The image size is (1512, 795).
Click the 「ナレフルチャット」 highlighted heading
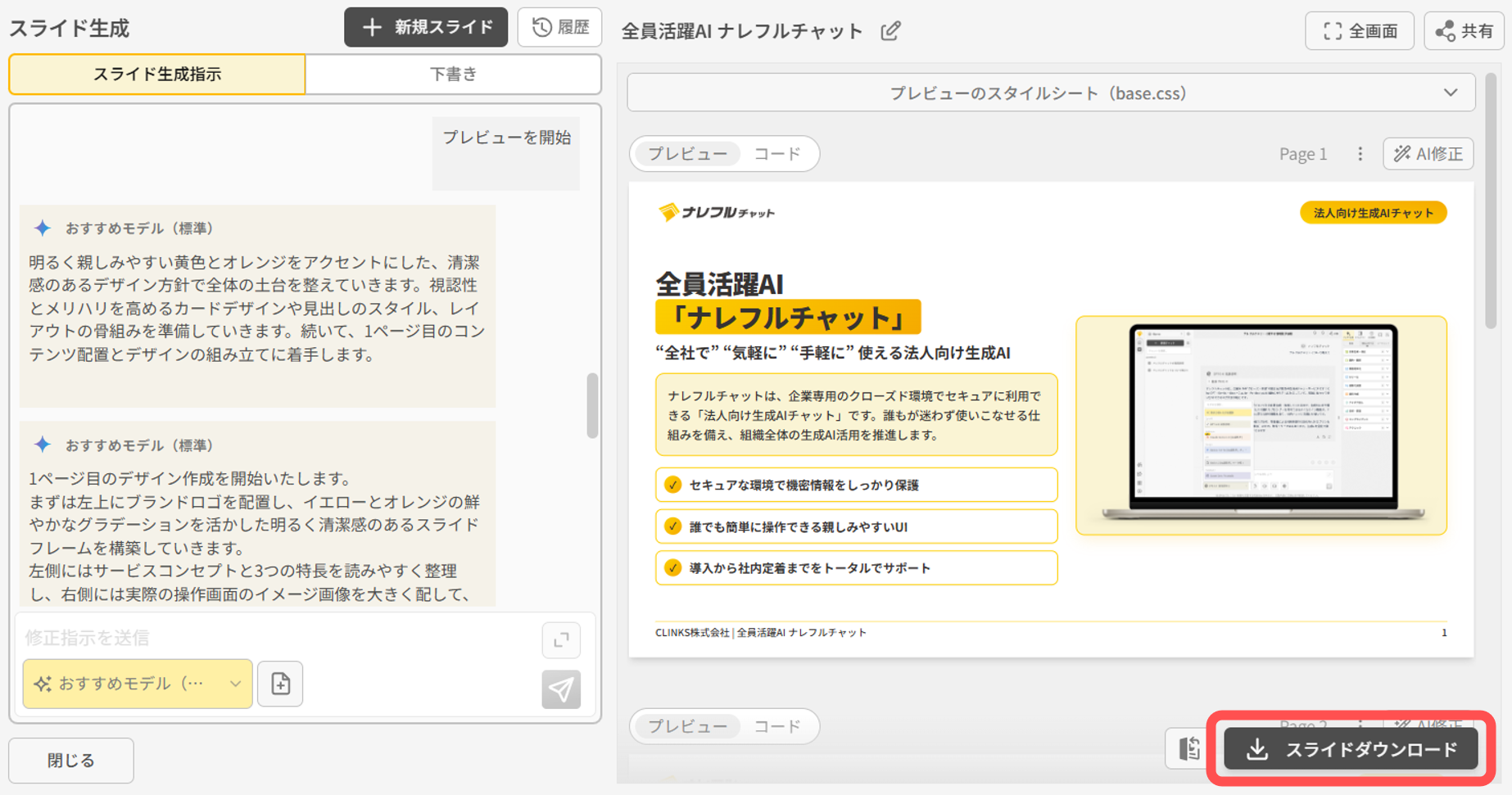tap(788, 318)
